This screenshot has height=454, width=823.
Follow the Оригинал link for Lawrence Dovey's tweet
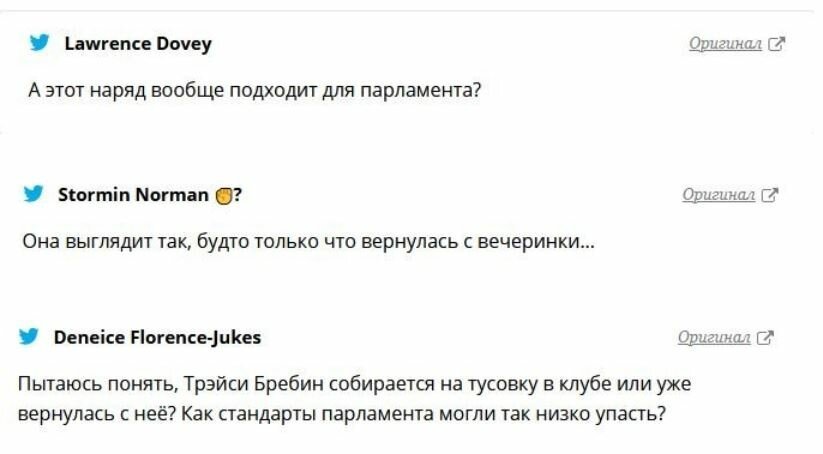(725, 44)
